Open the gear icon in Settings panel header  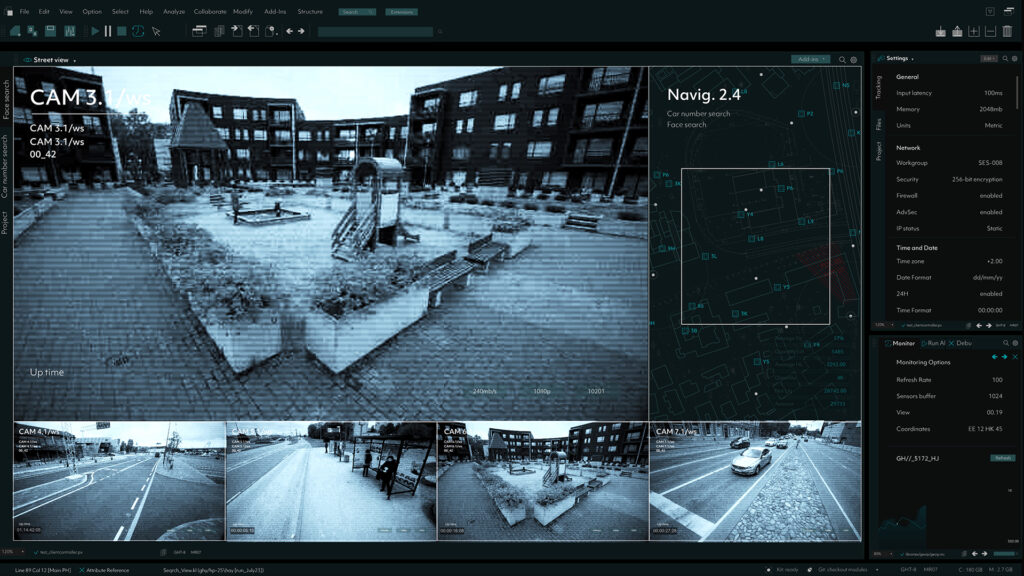click(1012, 58)
